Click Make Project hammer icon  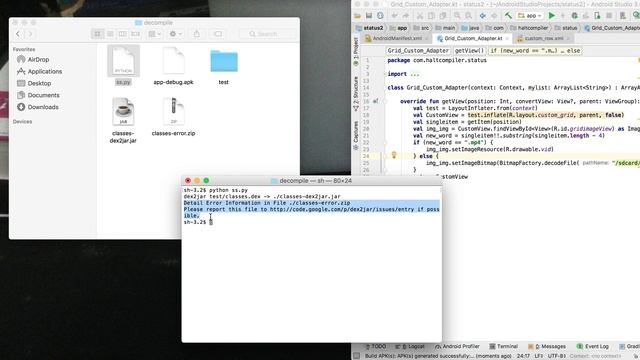tap(508, 16)
